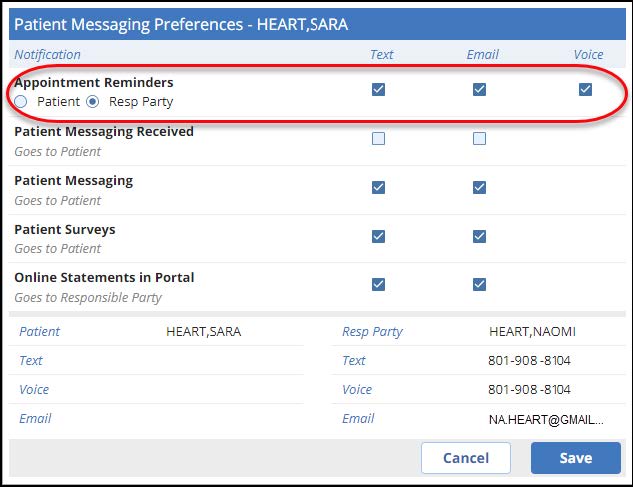Image resolution: width=633 pixels, height=487 pixels.
Task: Uncheck Online Statements in Portal Text
Action: point(378,284)
